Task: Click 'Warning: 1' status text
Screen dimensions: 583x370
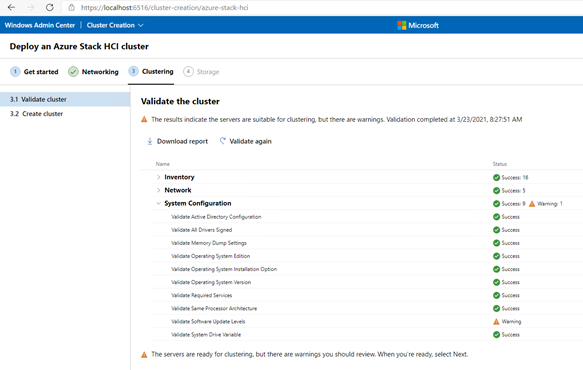Action: click(x=550, y=203)
